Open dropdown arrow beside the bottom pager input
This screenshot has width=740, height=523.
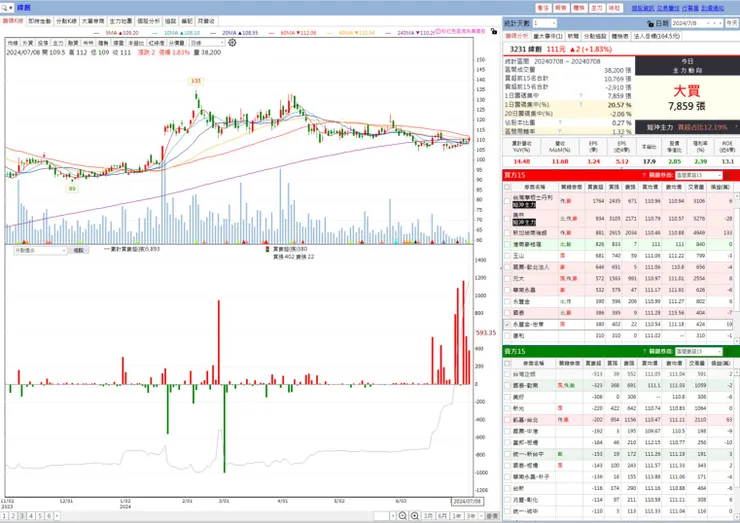(x=393, y=516)
